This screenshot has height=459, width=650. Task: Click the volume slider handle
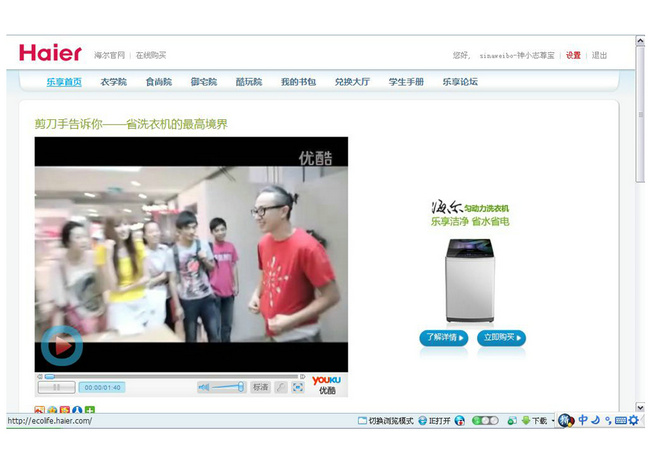pyautogui.click(x=240, y=387)
